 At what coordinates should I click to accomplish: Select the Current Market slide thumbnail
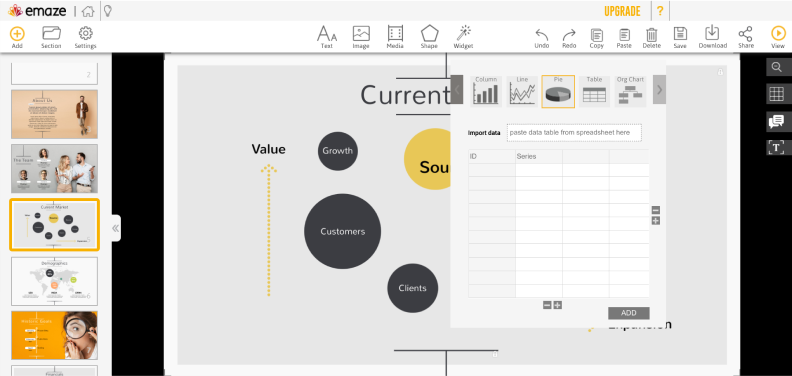coord(55,224)
